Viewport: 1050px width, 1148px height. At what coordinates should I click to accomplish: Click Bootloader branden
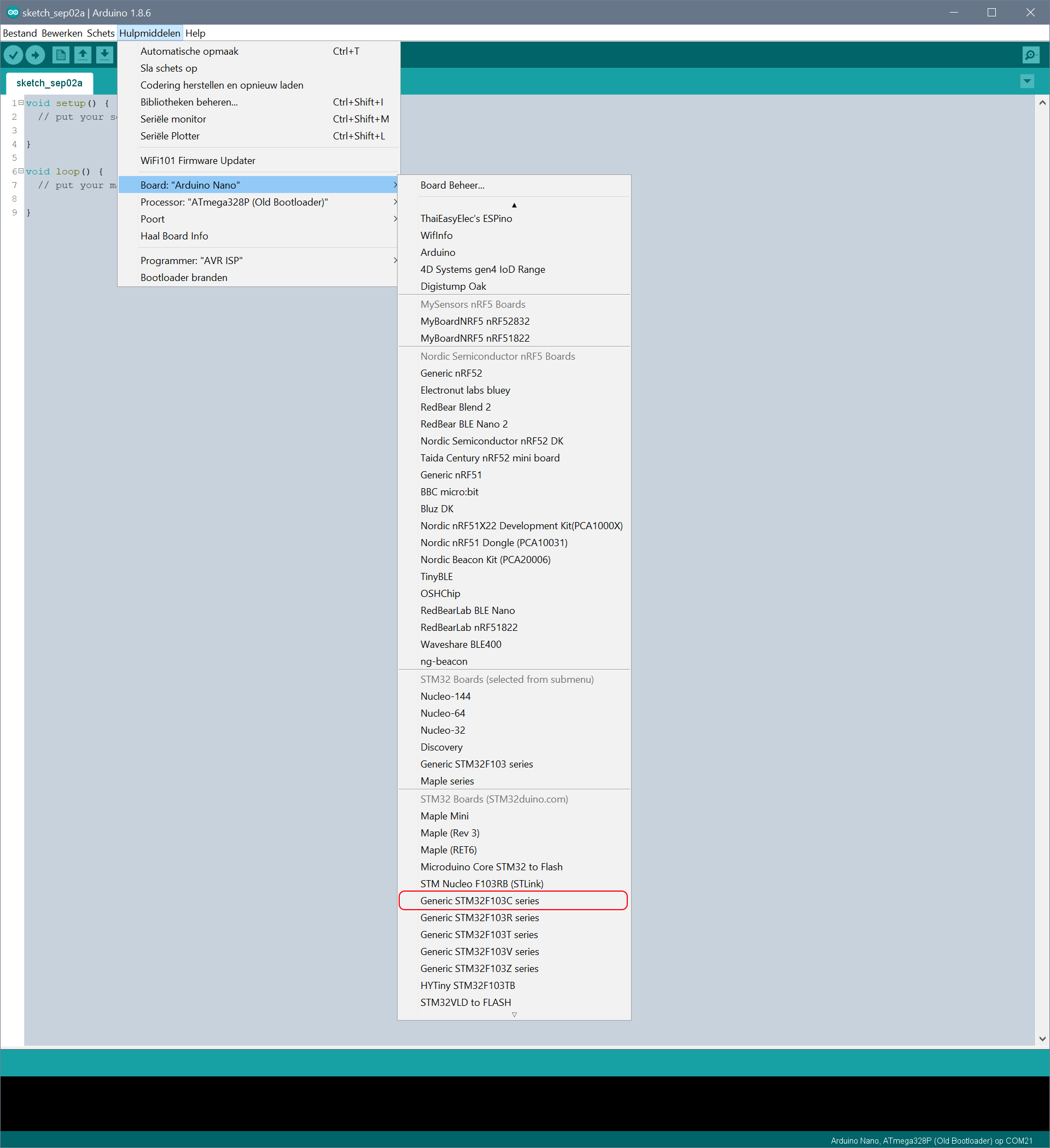coord(183,277)
